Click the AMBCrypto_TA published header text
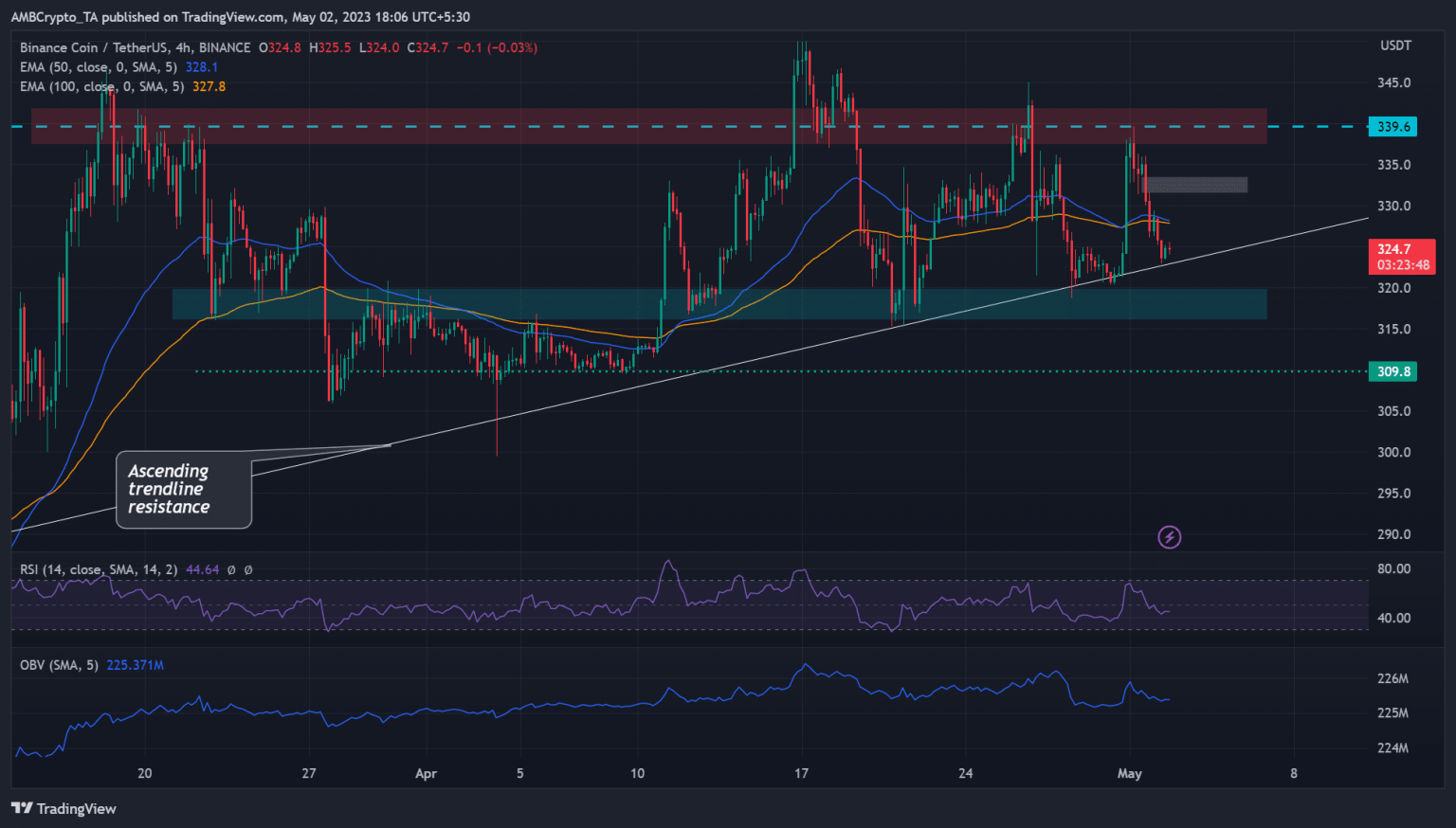Viewport: 1456px width, 828px height. pos(240,16)
